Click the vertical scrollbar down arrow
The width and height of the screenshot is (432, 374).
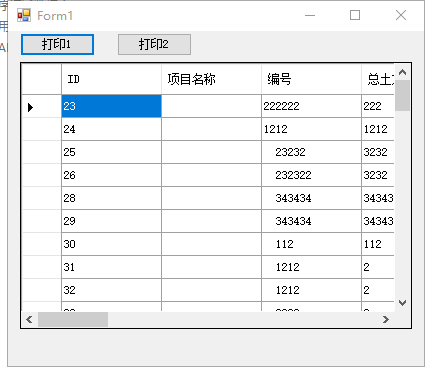coord(402,303)
